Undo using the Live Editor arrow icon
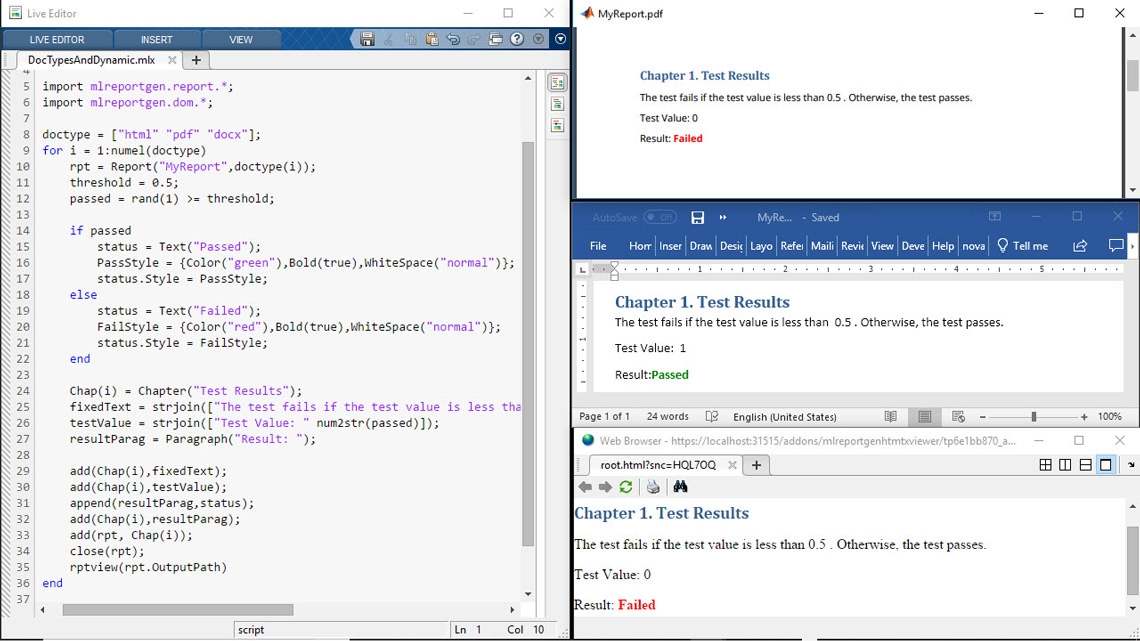This screenshot has height=641, width=1140. pos(453,39)
